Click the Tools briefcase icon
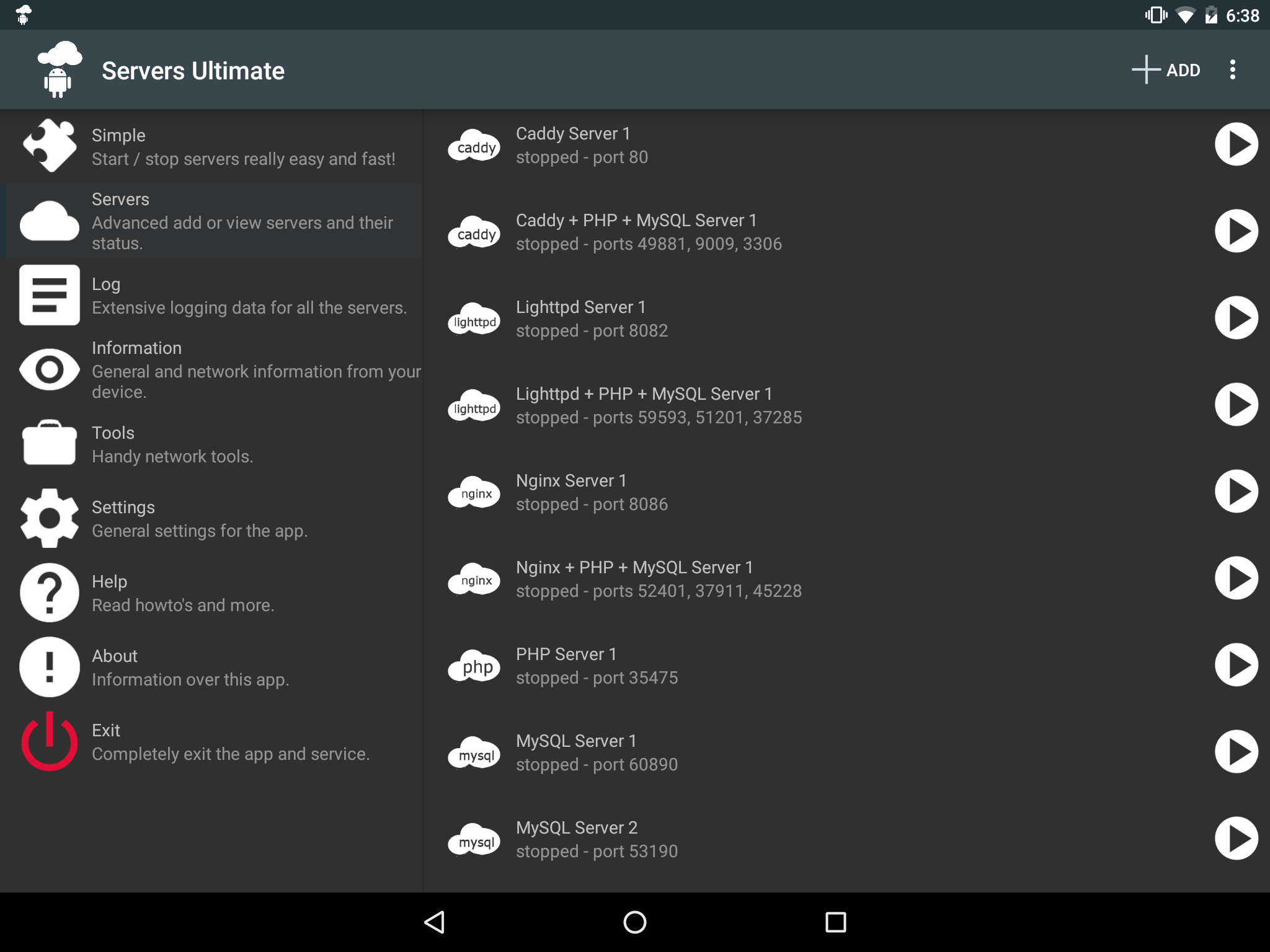 [50, 443]
